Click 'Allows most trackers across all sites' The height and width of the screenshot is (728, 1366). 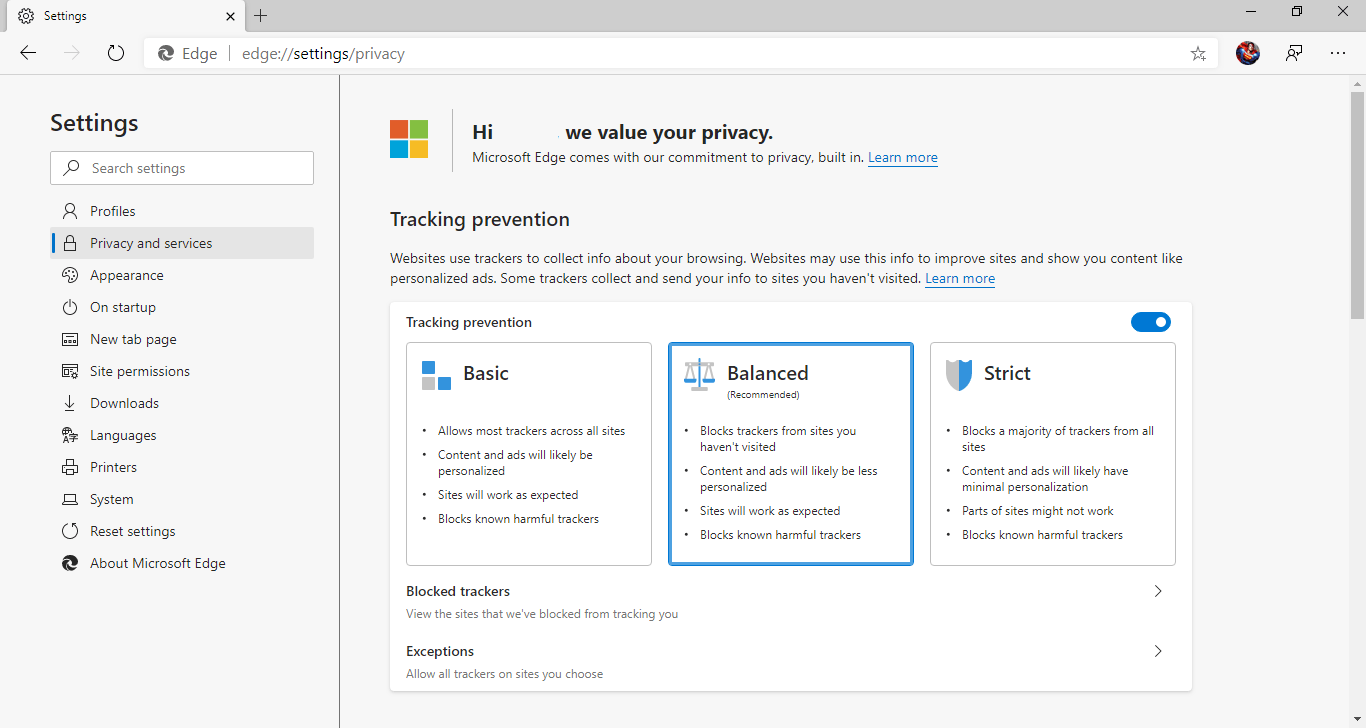coord(531,431)
